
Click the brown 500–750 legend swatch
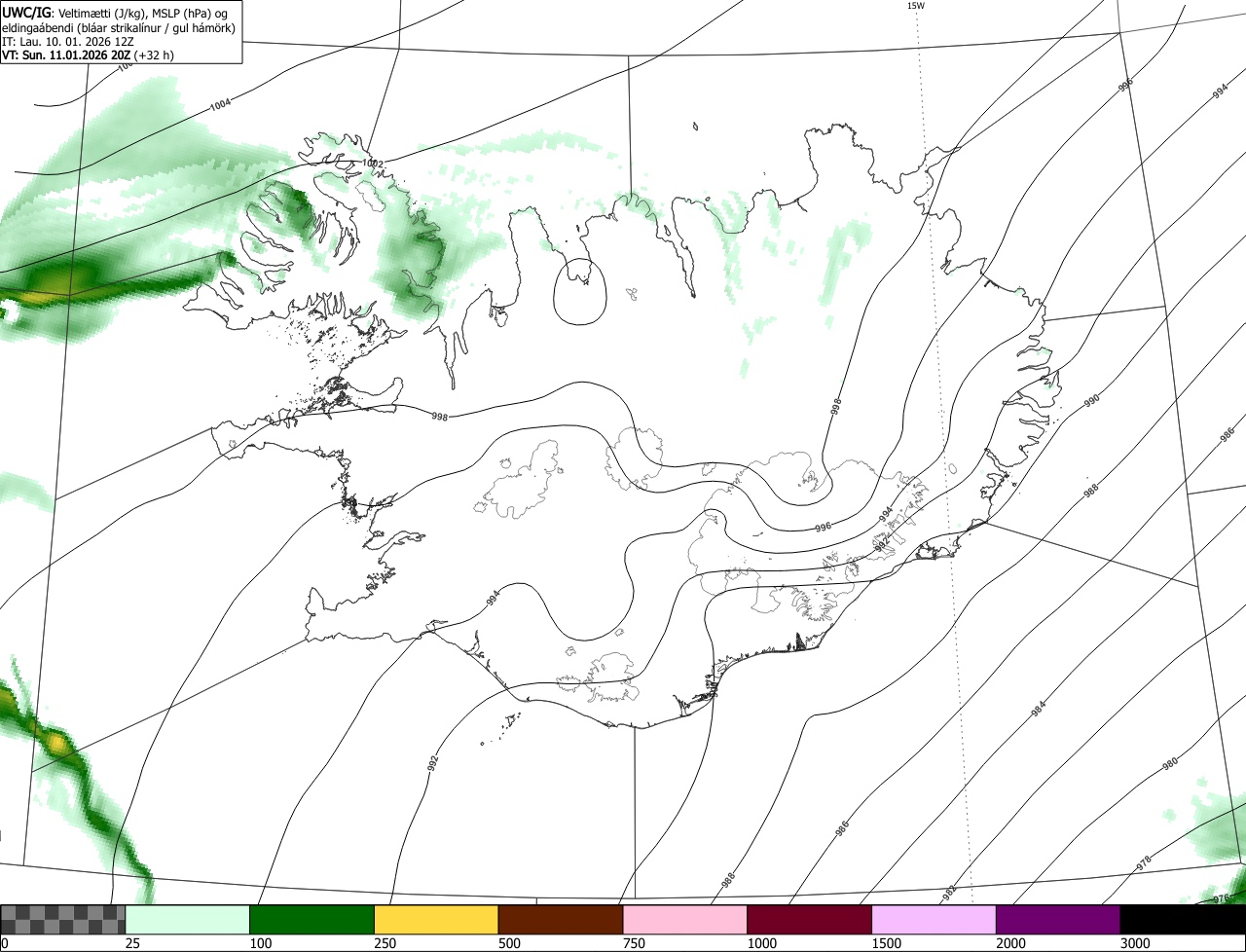point(561,919)
